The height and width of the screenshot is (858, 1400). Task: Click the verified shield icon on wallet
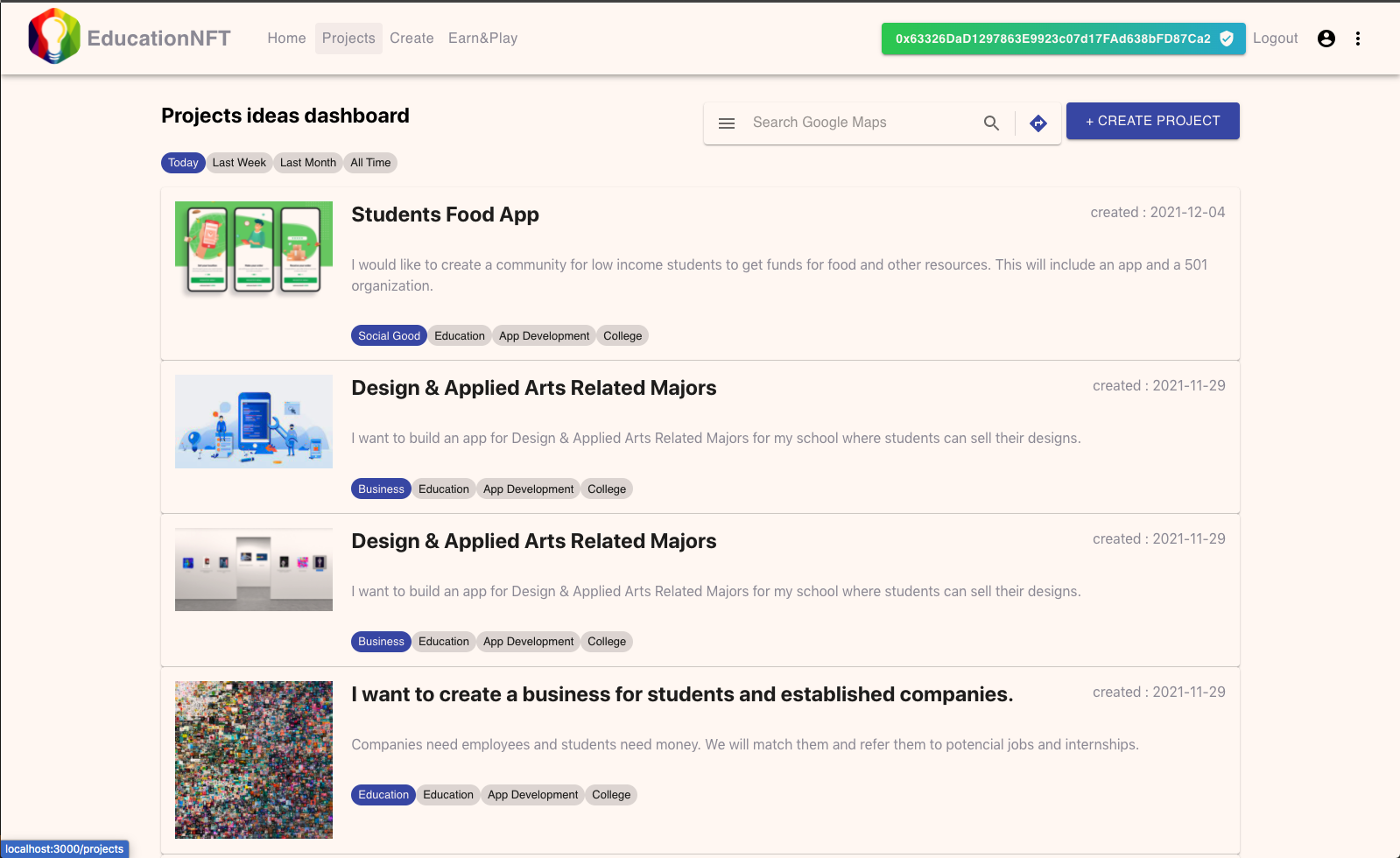[1227, 39]
